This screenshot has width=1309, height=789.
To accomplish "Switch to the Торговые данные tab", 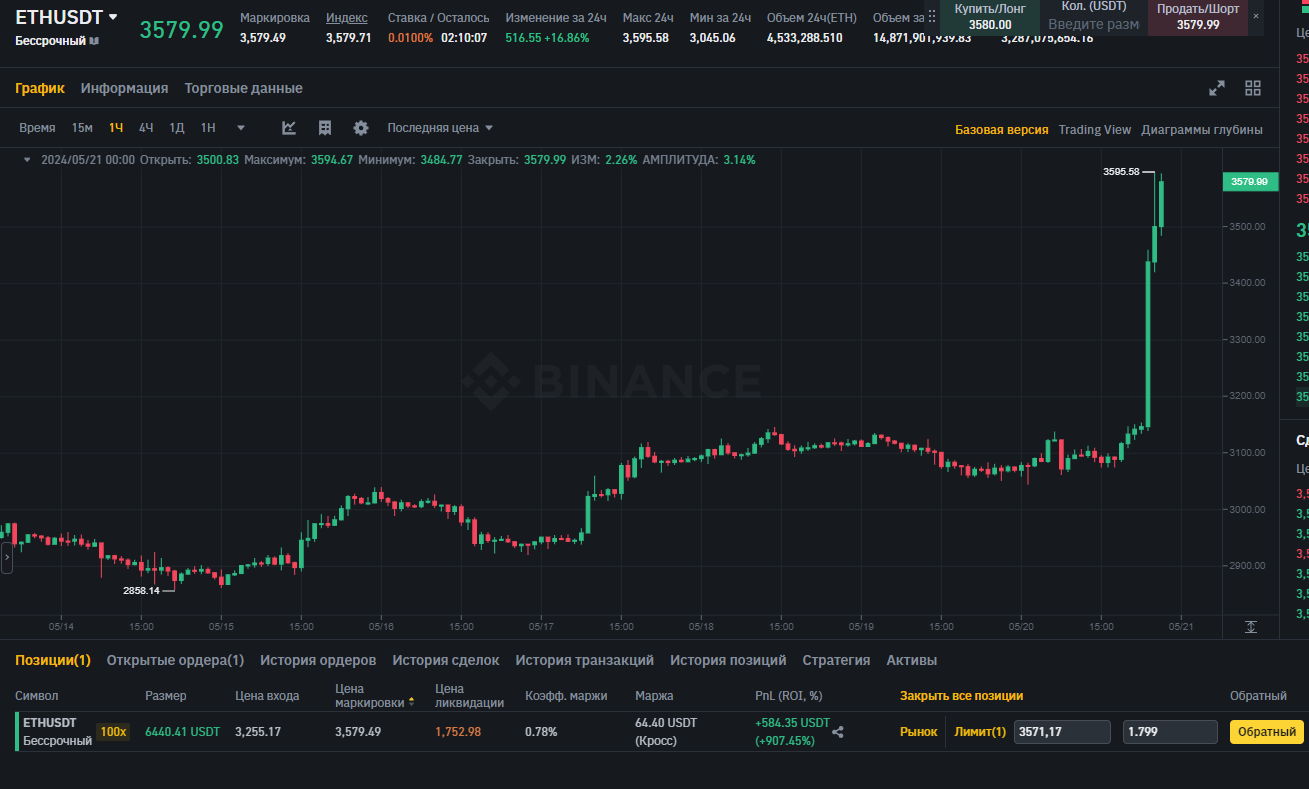I will [243, 88].
